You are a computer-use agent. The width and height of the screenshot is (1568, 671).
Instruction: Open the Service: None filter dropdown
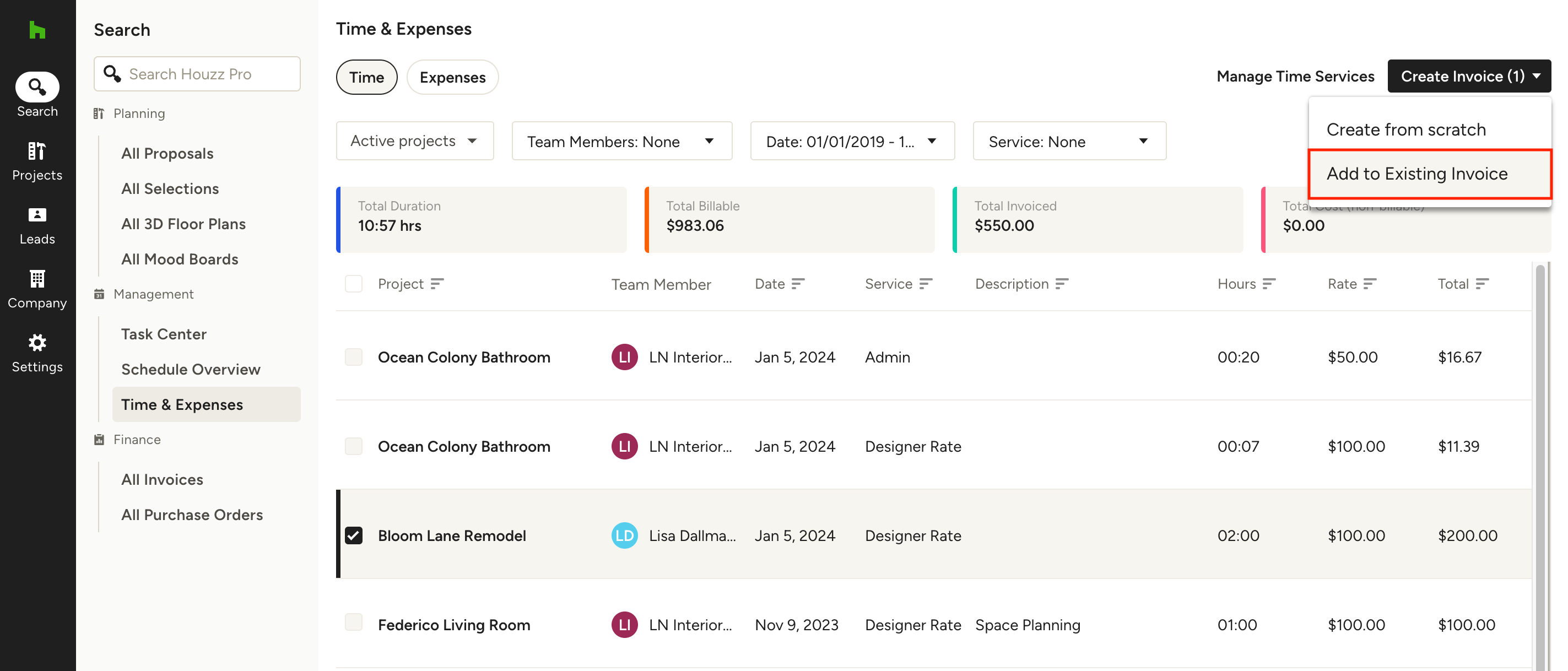point(1069,141)
